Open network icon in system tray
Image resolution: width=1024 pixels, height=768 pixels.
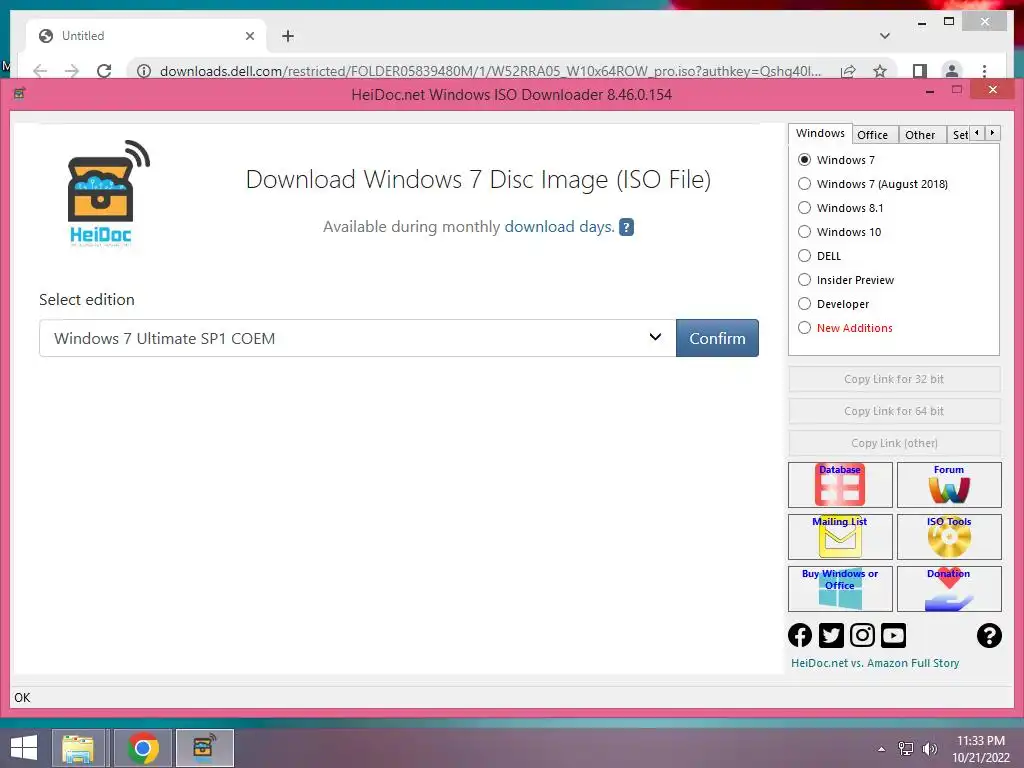point(906,748)
